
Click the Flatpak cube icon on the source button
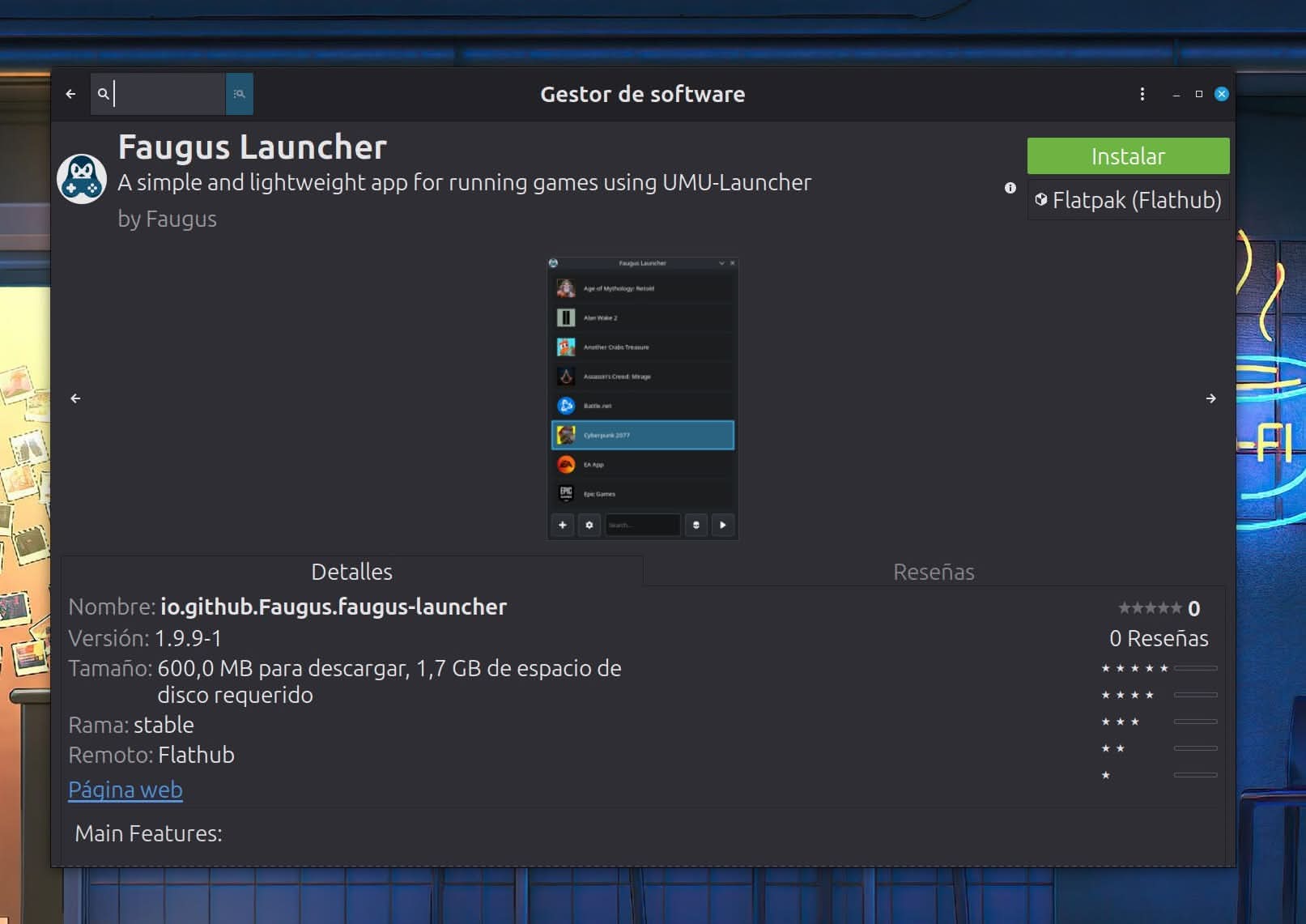click(1040, 199)
